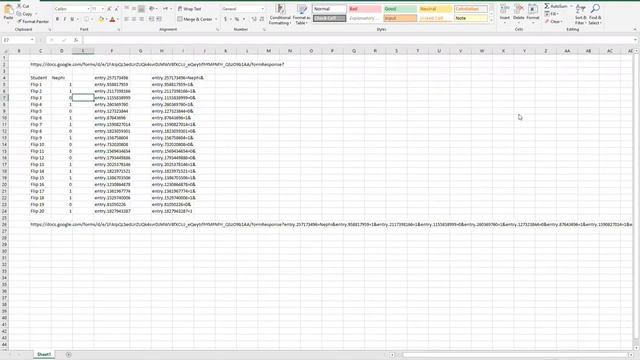Toggle Align Left
640x360 pixels.
[x=127, y=19]
